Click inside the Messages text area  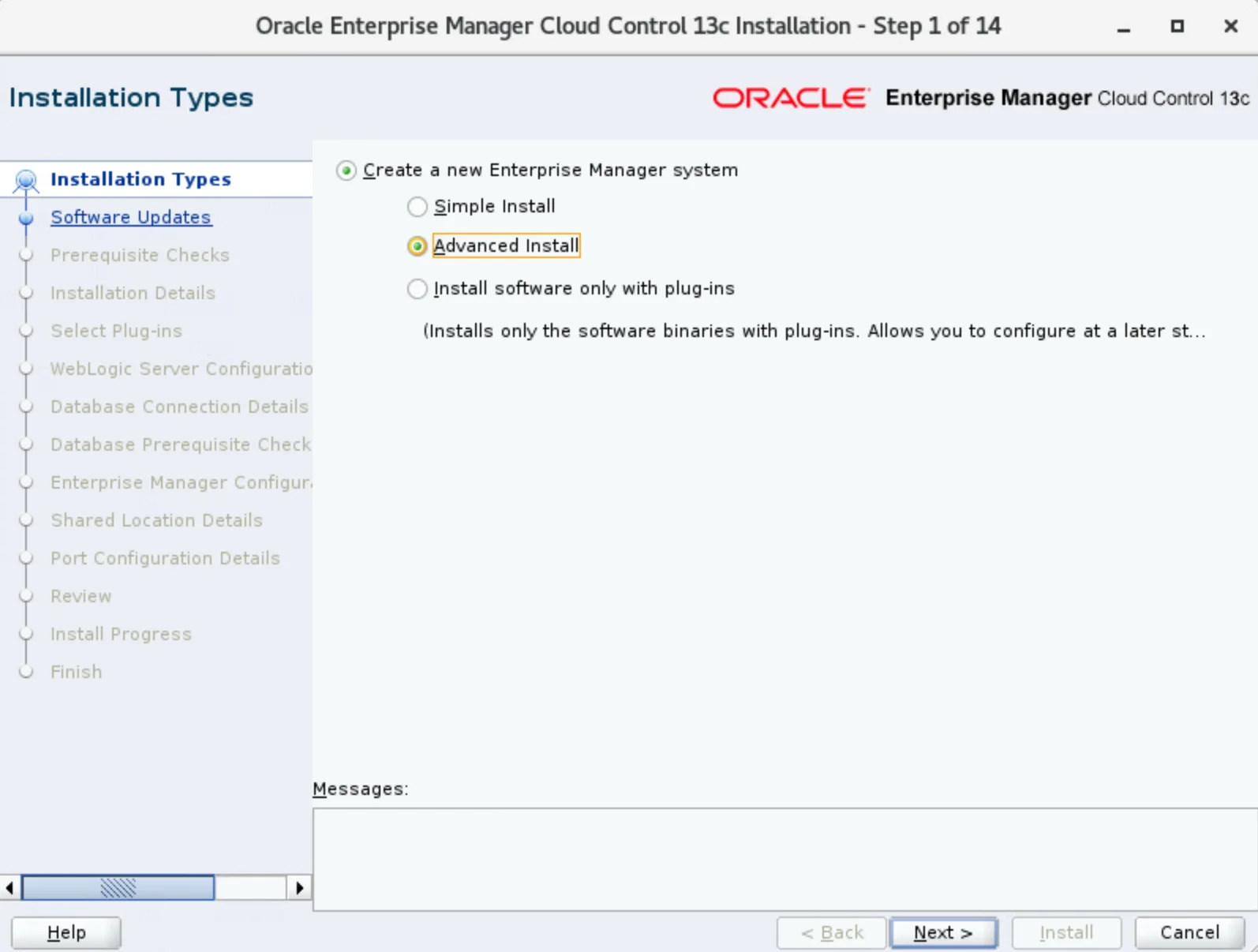[x=784, y=859]
